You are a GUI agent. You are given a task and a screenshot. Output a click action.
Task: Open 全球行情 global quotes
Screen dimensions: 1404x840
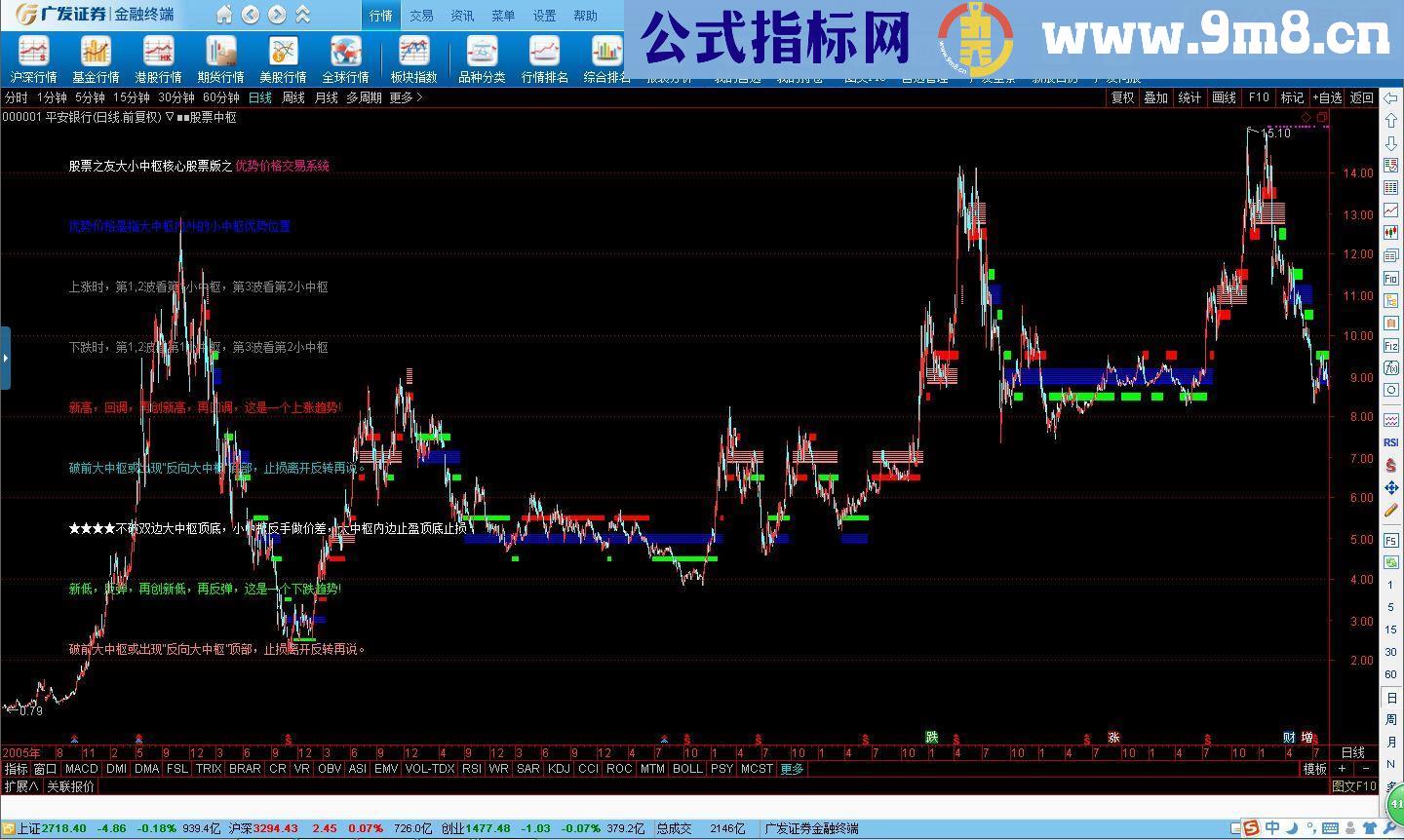(x=345, y=59)
